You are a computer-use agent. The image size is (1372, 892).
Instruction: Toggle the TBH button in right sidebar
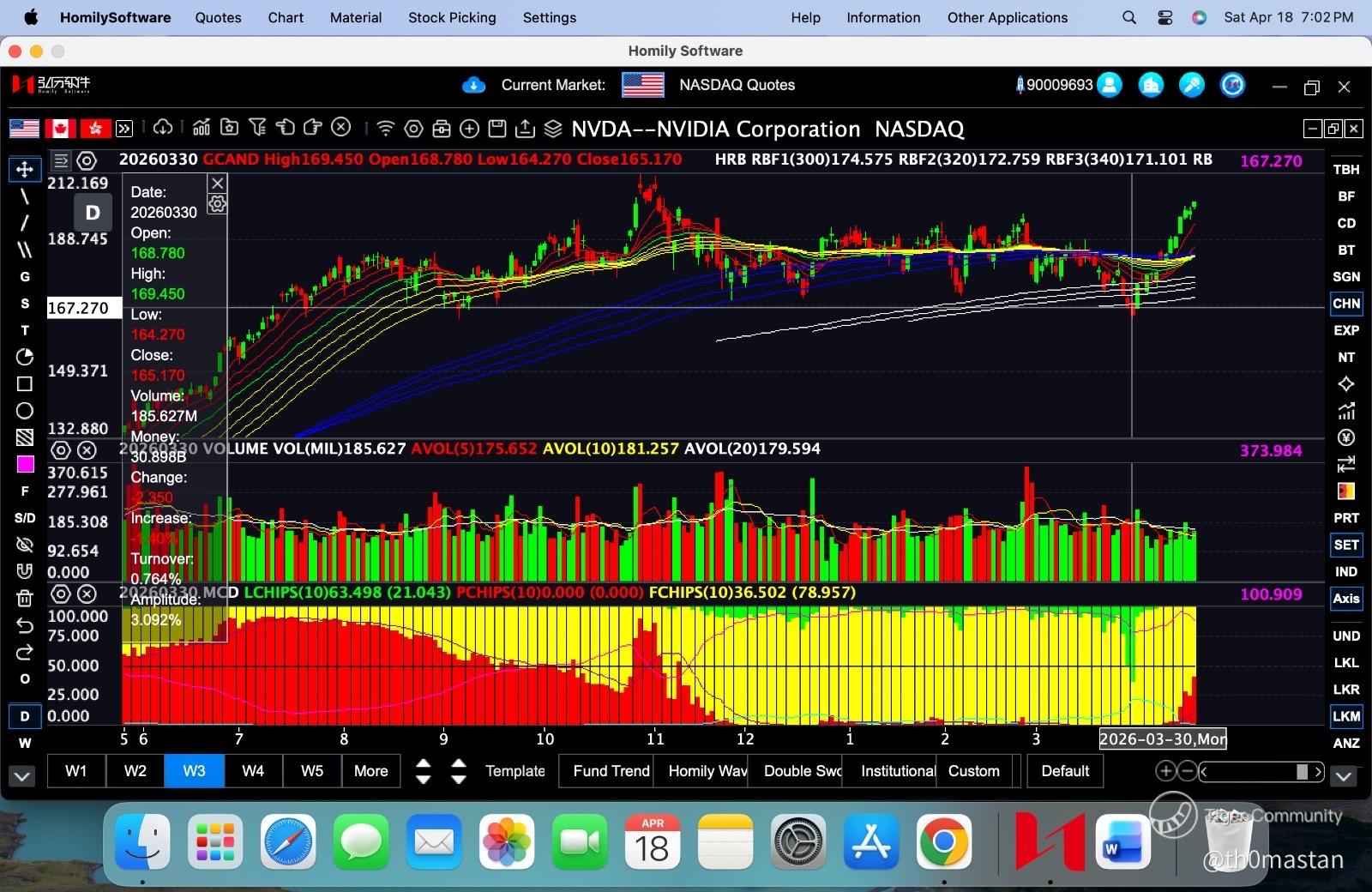click(x=1345, y=170)
